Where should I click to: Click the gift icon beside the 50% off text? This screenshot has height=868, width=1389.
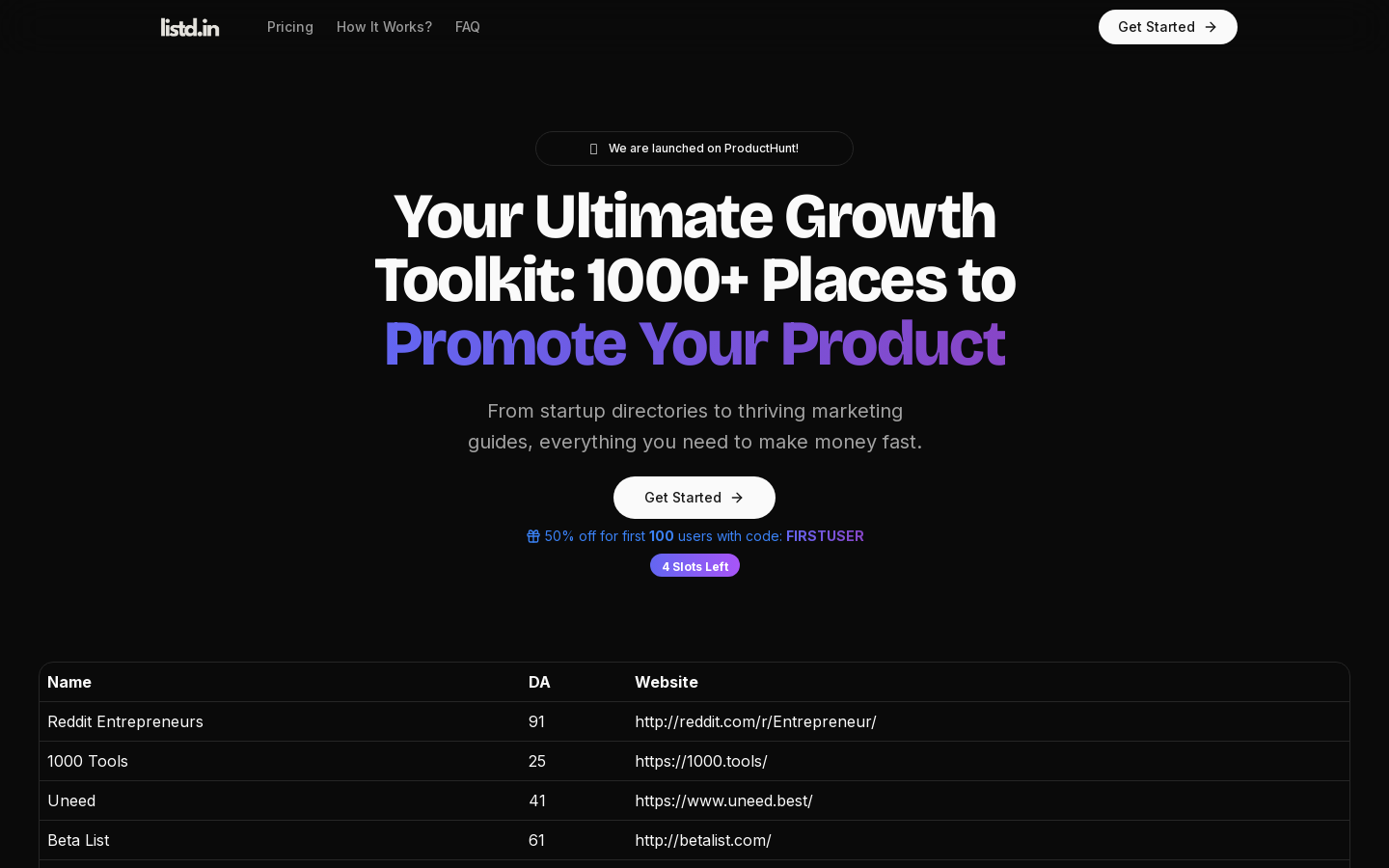533,536
